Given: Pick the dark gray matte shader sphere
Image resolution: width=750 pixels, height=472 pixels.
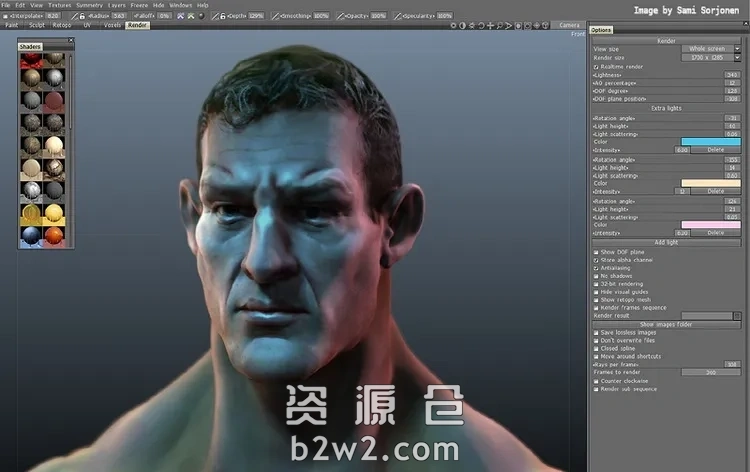Looking at the screenshot, I should (x=54, y=191).
